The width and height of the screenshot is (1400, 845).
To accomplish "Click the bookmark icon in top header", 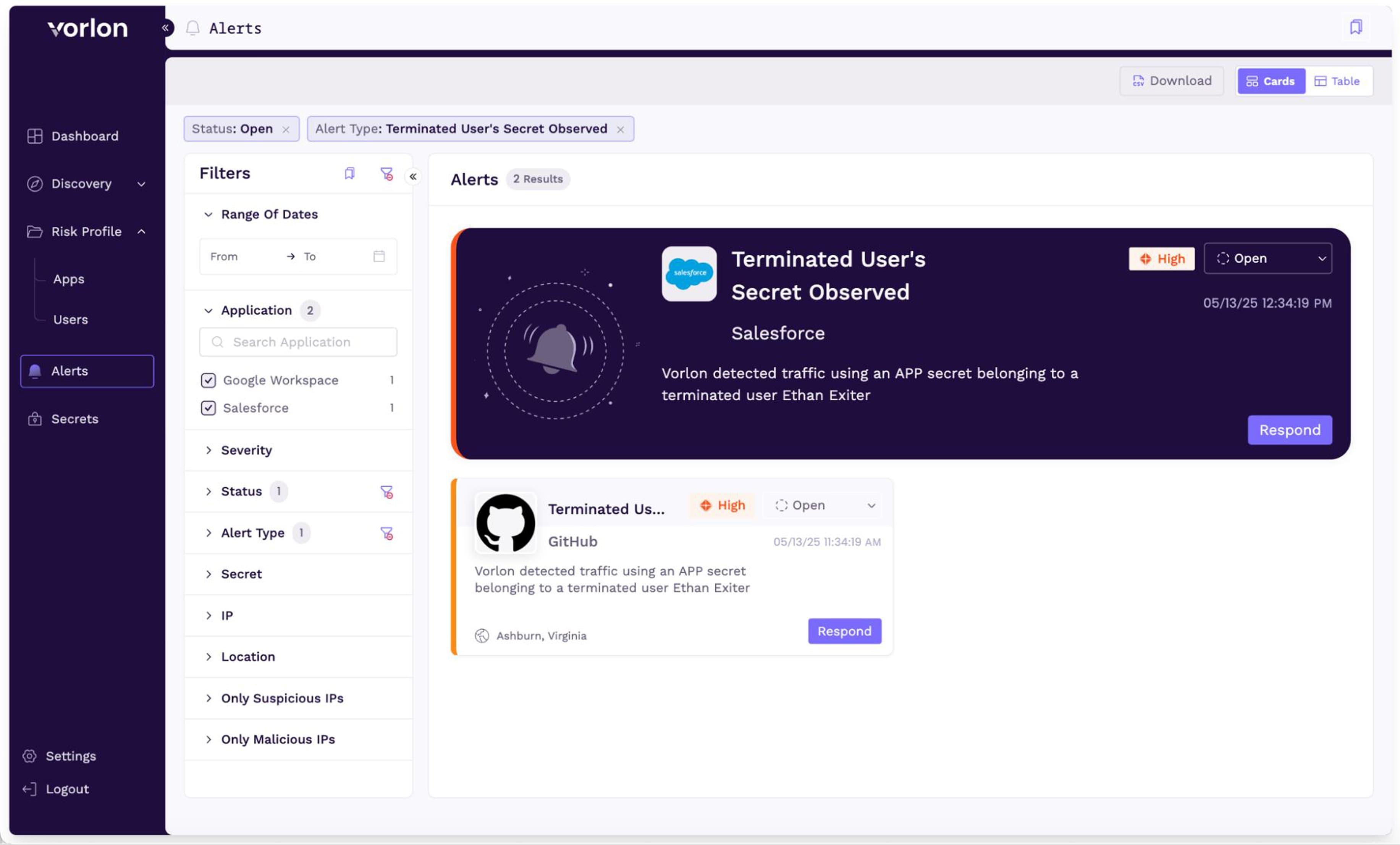I will tap(1356, 27).
